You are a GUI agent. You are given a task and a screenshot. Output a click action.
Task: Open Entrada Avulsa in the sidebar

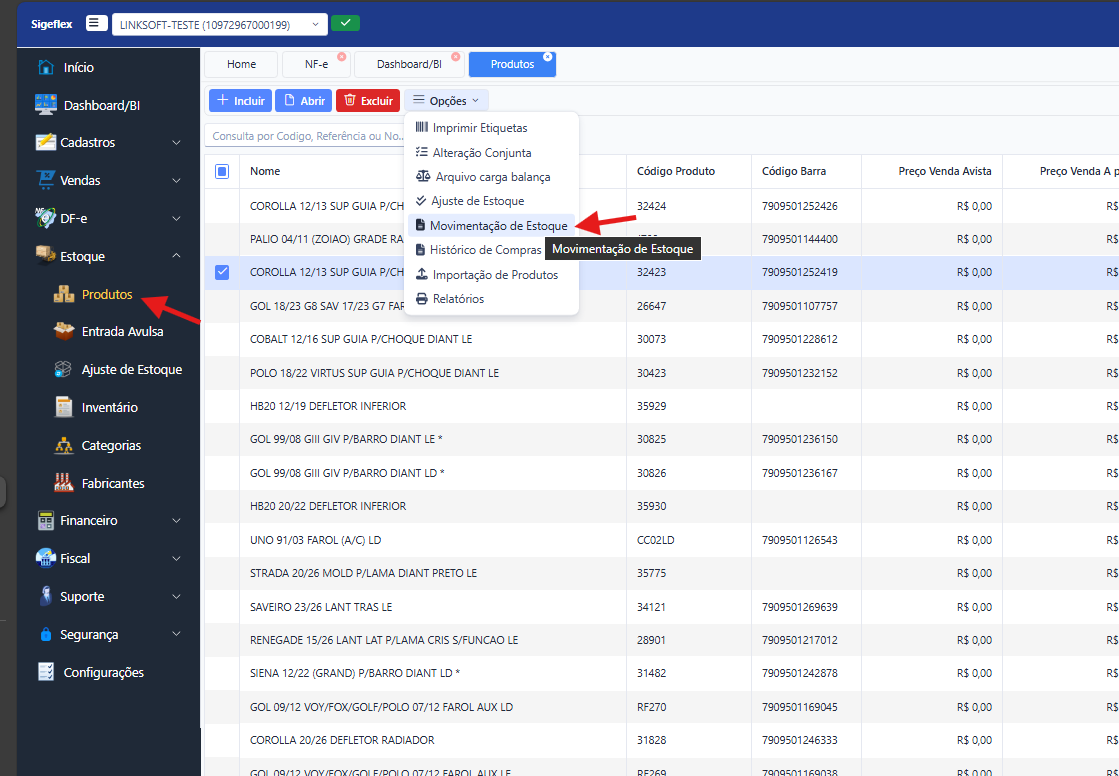click(122, 331)
